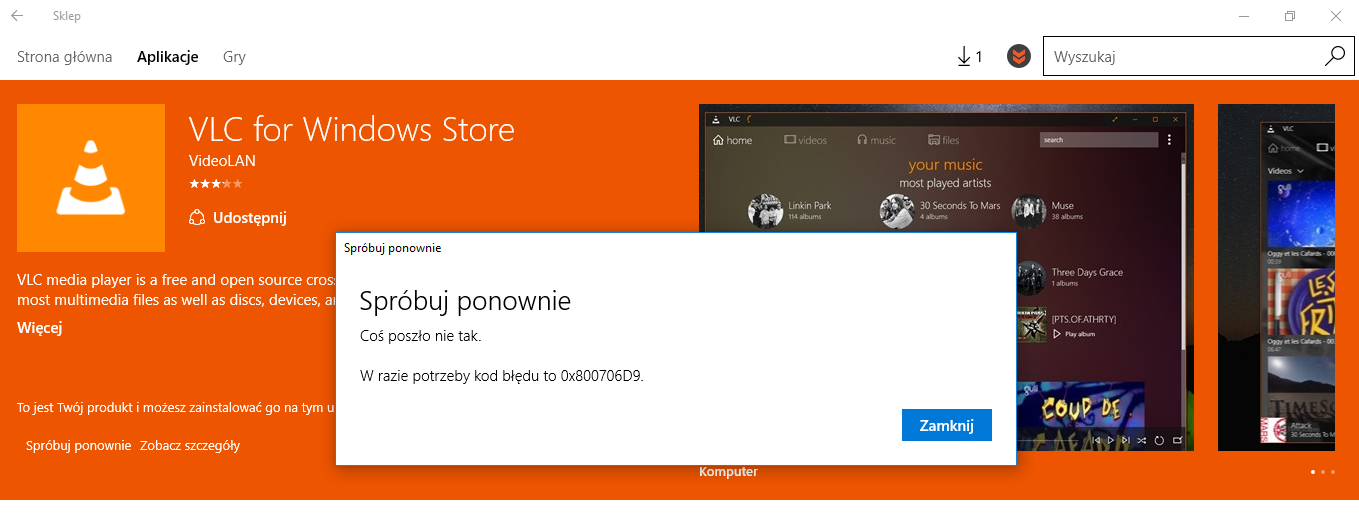Screen dimensions: 1359x517
Task: Open the downloads indicator showing 1
Action: tap(969, 57)
